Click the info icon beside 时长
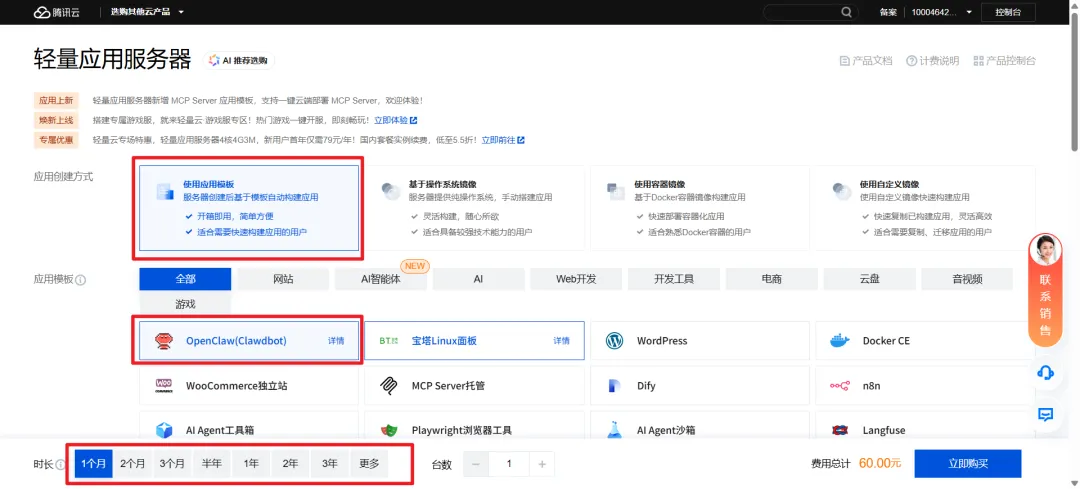1080x489 pixels. point(60,464)
